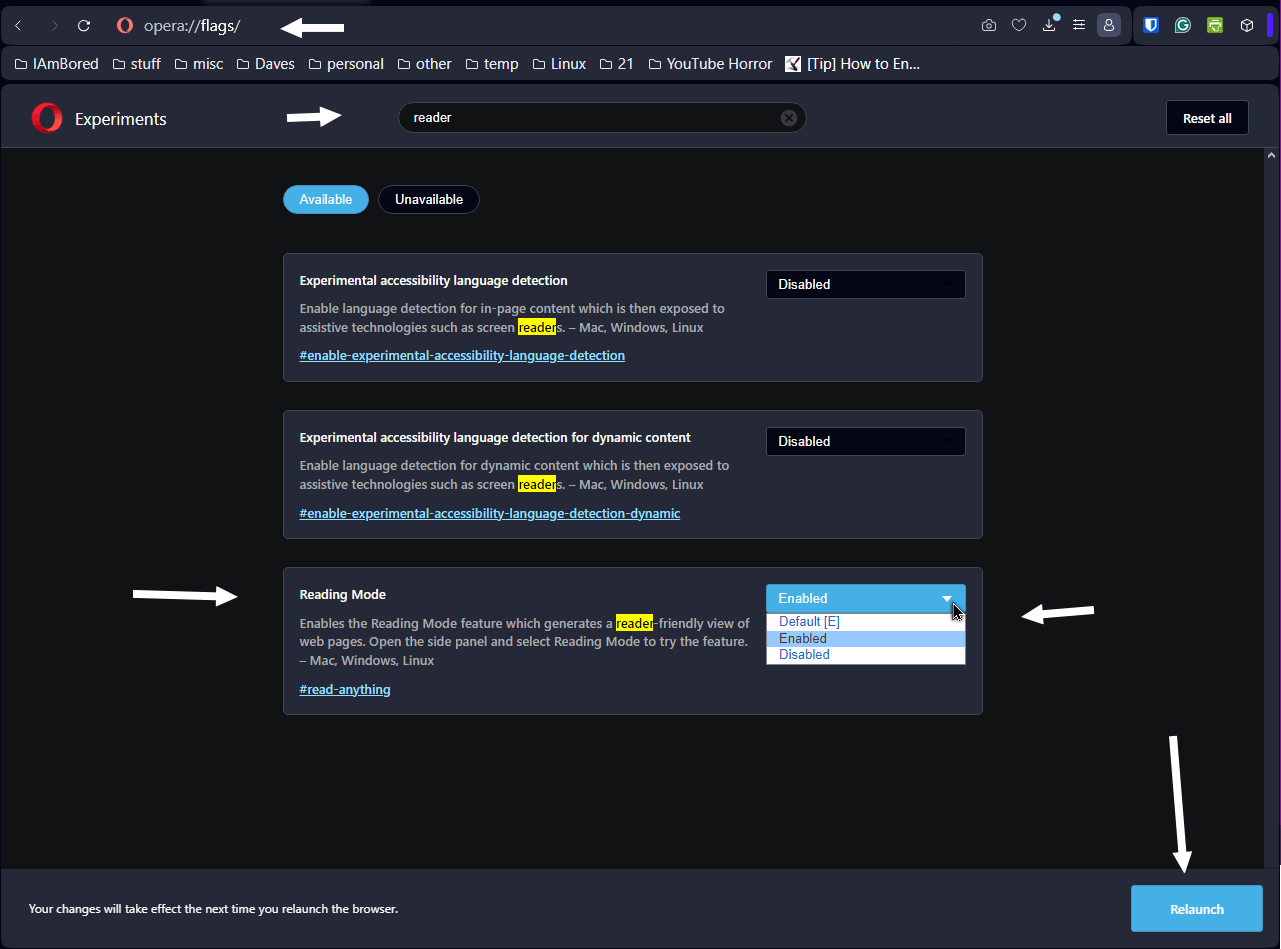Open dropdown for dynamic content language detection

(x=866, y=441)
